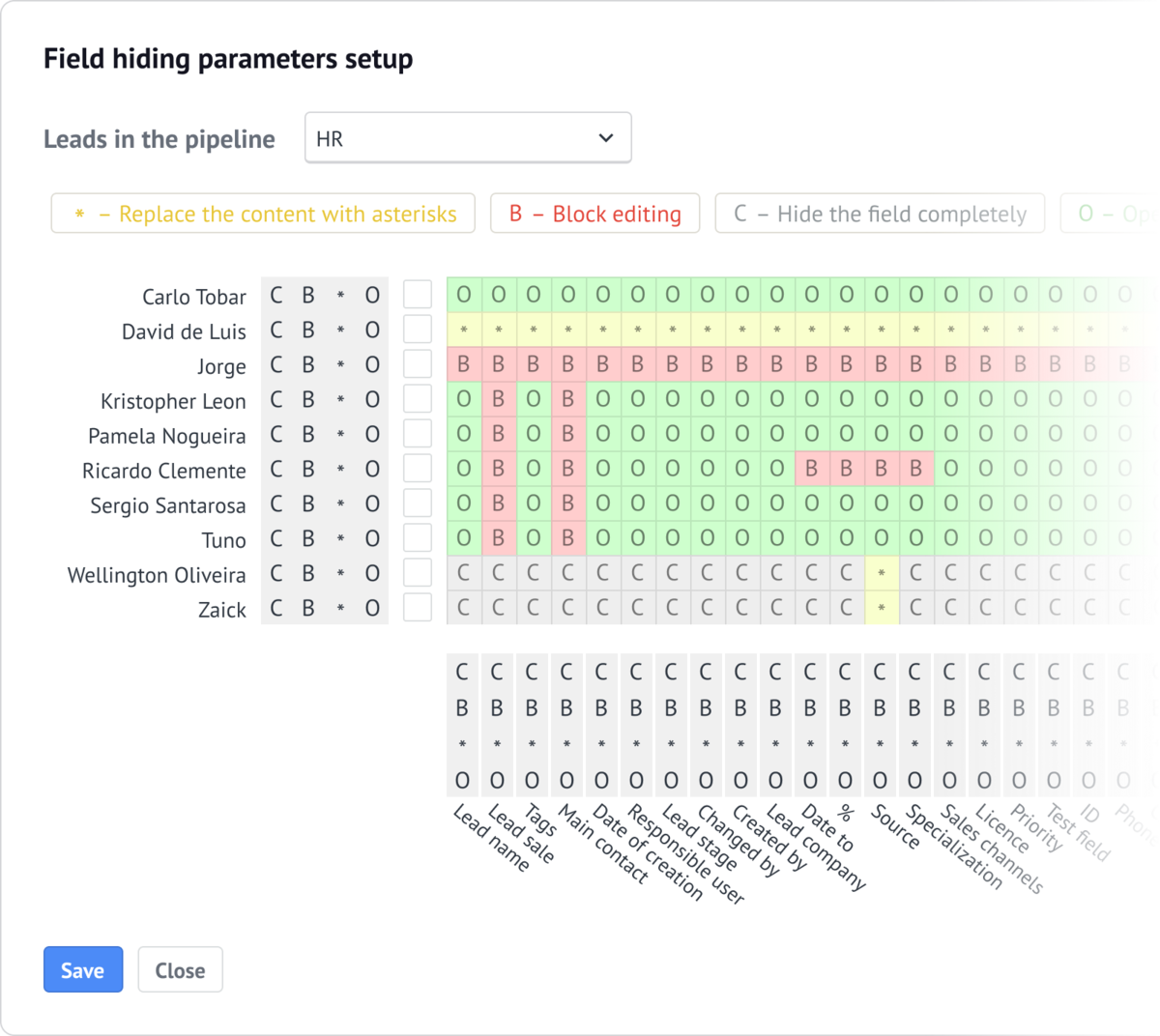Open the HR pipeline dropdown
1160x1036 pixels.
click(x=468, y=138)
